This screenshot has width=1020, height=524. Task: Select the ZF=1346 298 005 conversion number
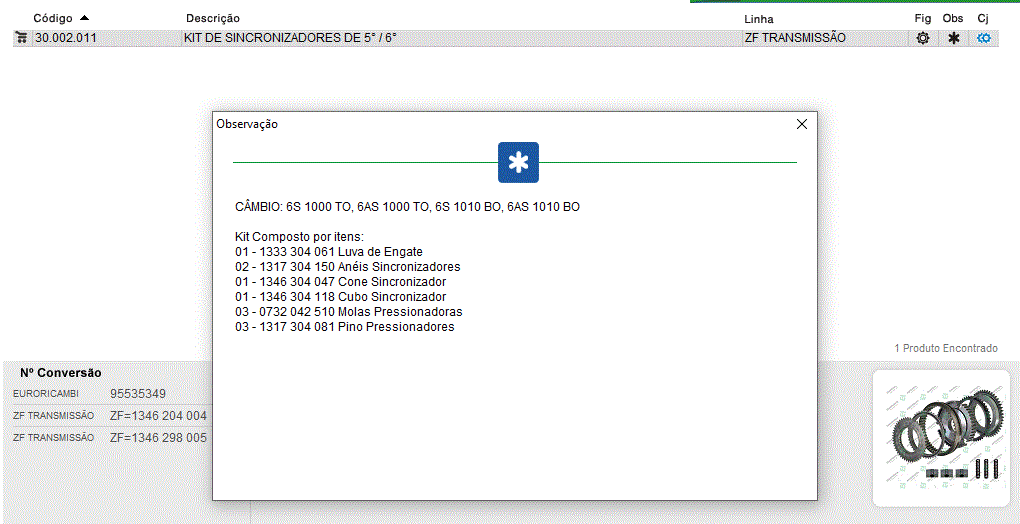click(158, 438)
